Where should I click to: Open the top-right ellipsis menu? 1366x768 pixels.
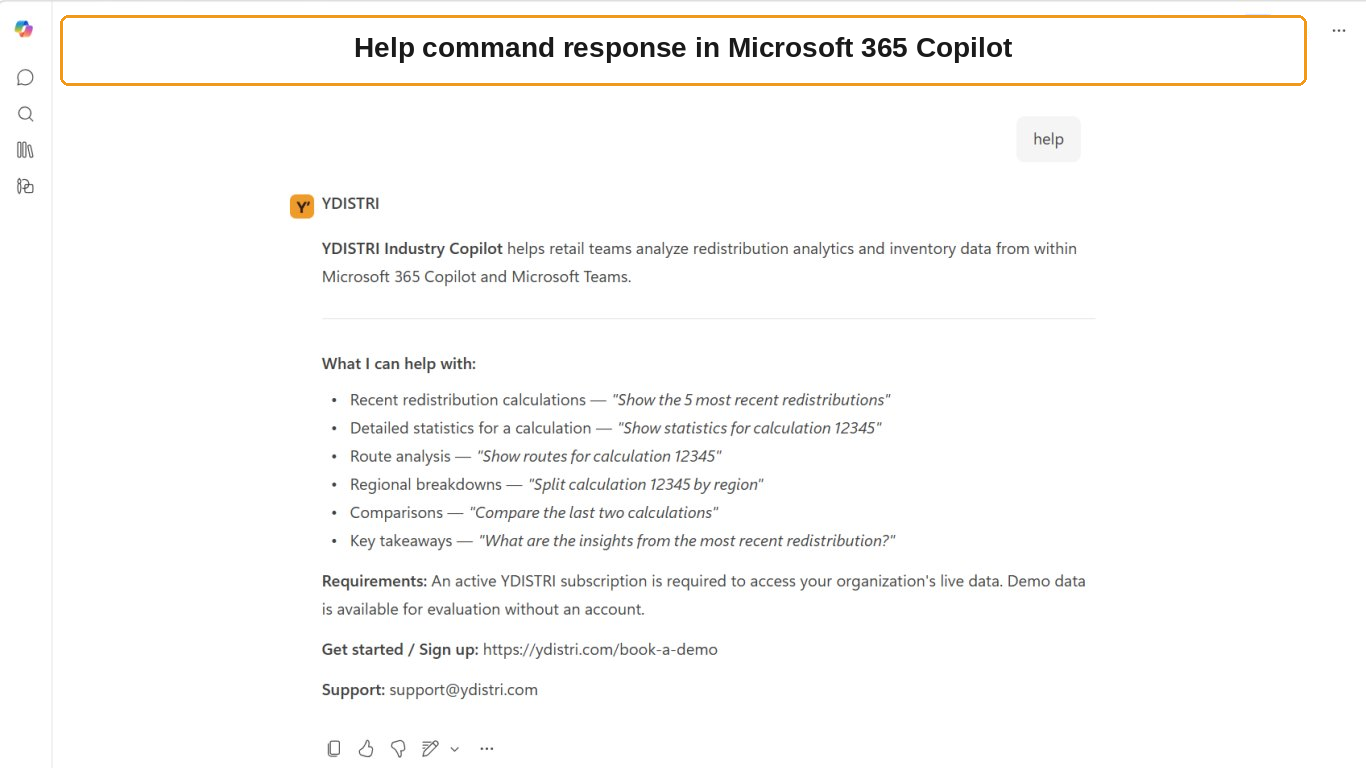tap(1339, 31)
